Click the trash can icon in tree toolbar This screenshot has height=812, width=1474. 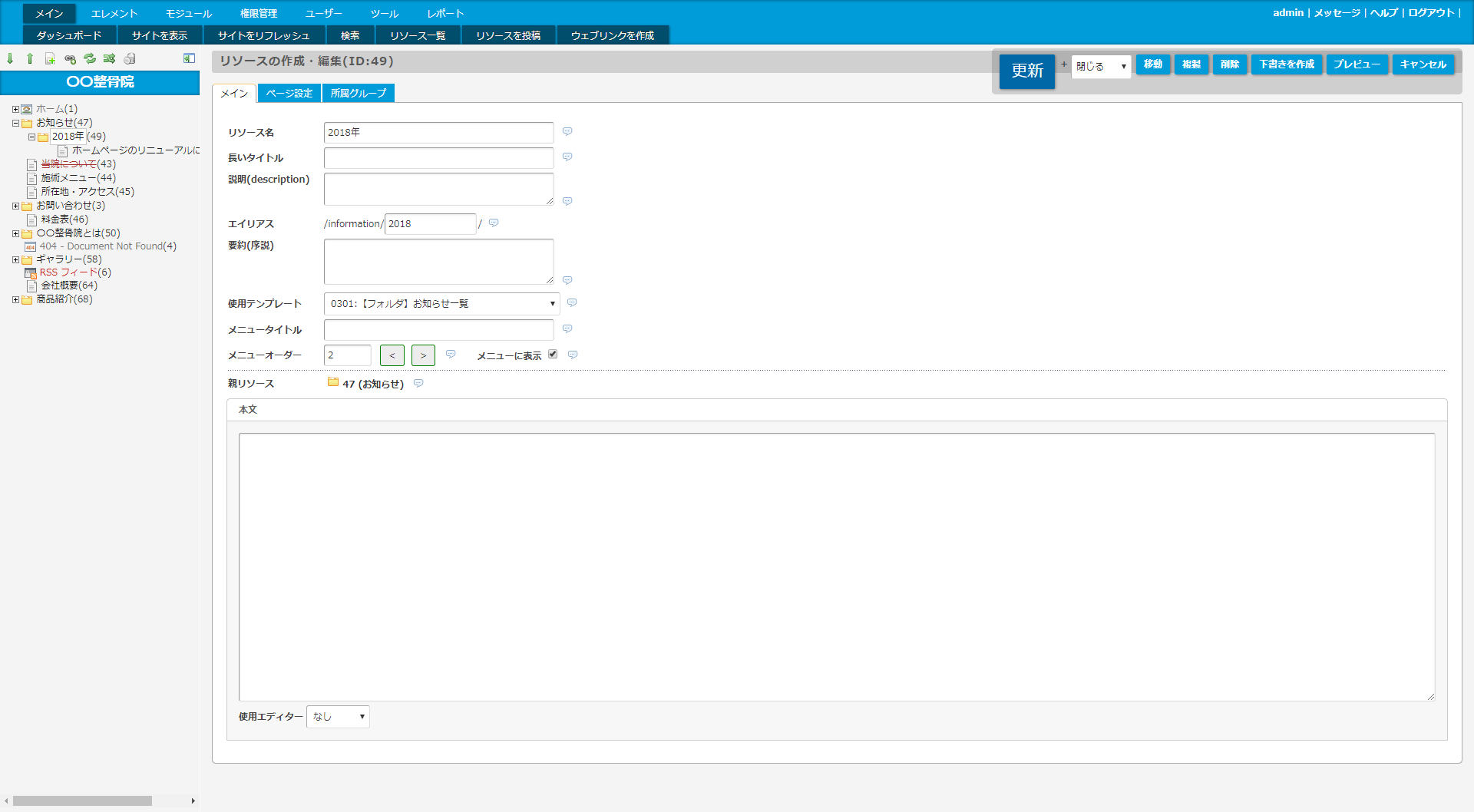130,58
